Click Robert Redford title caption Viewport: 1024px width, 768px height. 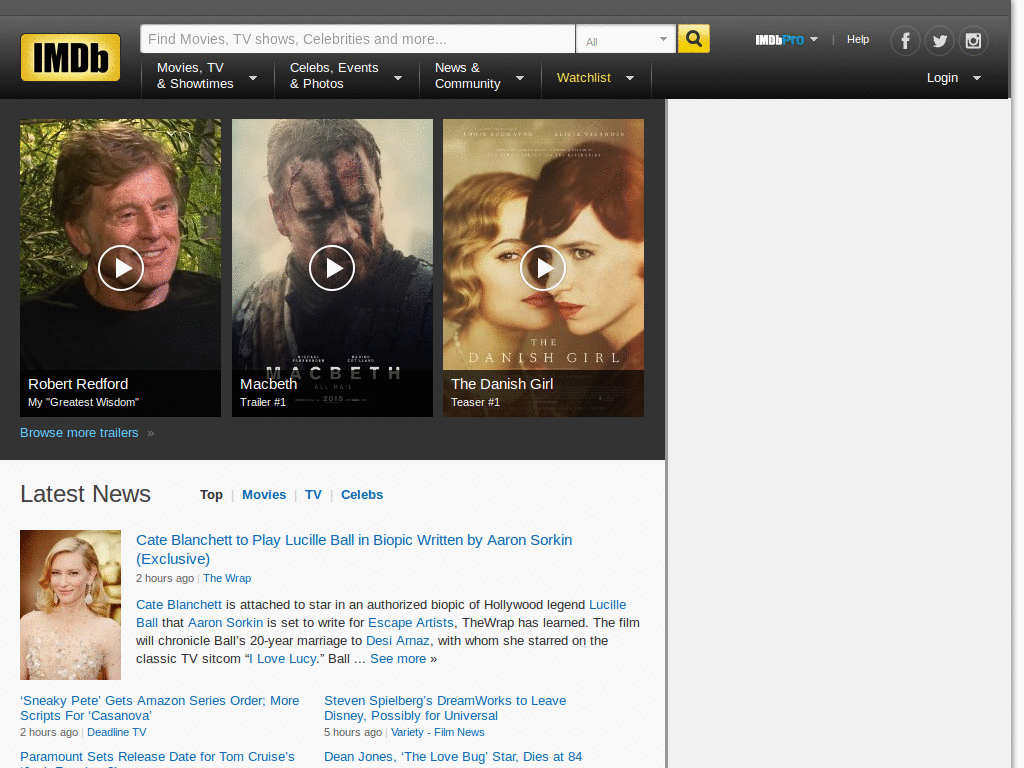tap(78, 384)
